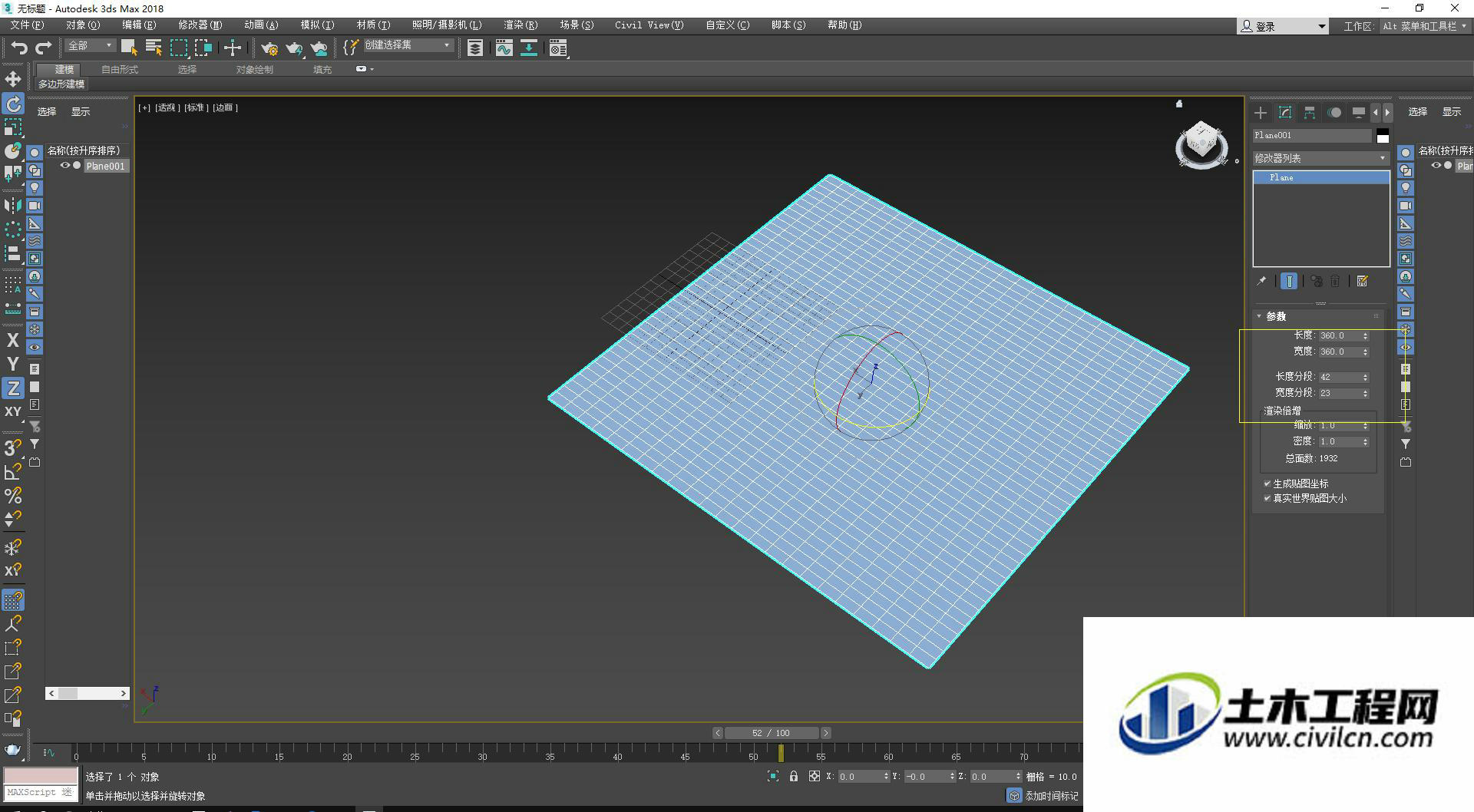Open the Display panel tab
This screenshot has height=812, width=1474.
(1359, 113)
